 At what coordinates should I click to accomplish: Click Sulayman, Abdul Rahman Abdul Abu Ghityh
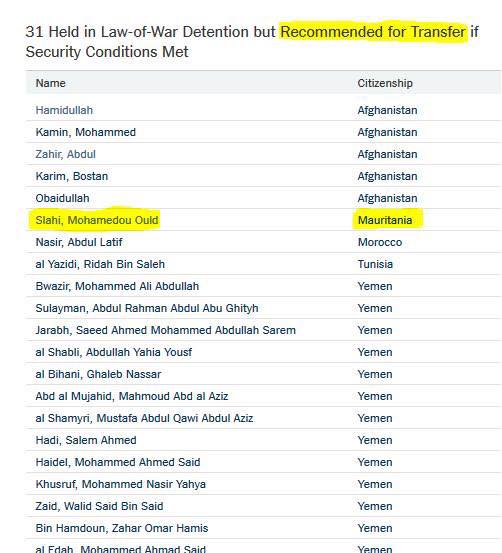tap(147, 308)
